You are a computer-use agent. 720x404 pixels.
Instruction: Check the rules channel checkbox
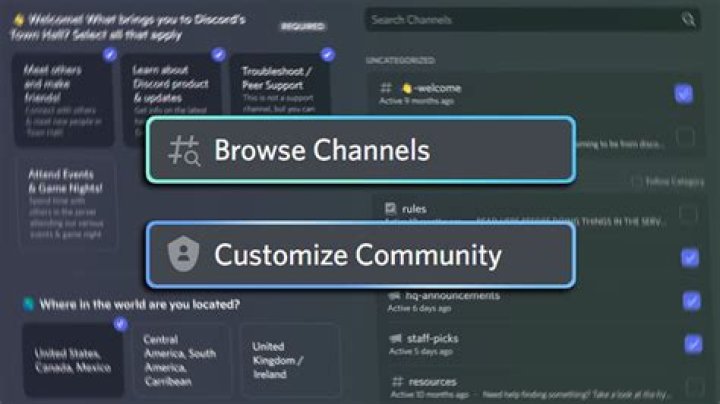(x=688, y=214)
